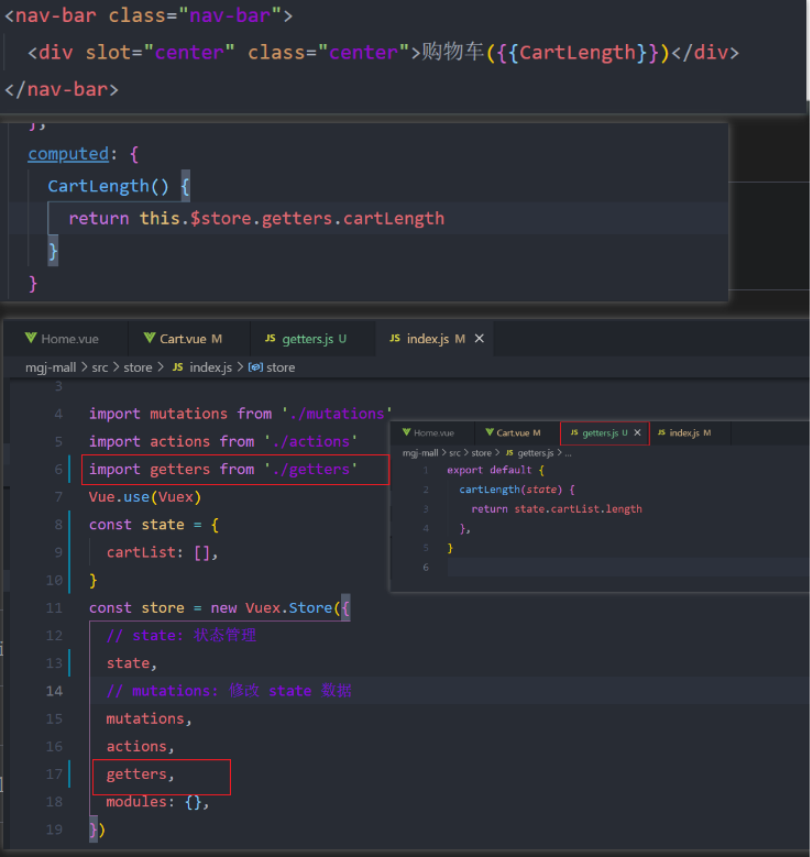The width and height of the screenshot is (810, 857).
Task: Click the opening nav-bar tag line
Action: point(149,15)
